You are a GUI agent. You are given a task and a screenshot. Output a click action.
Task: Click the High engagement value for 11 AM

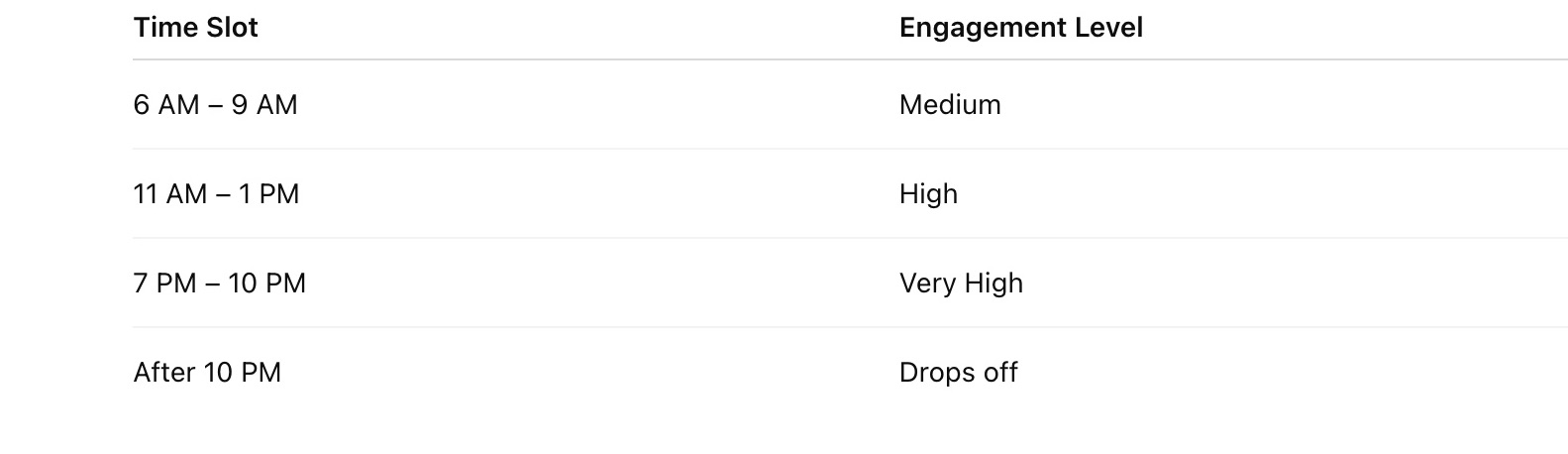(928, 194)
